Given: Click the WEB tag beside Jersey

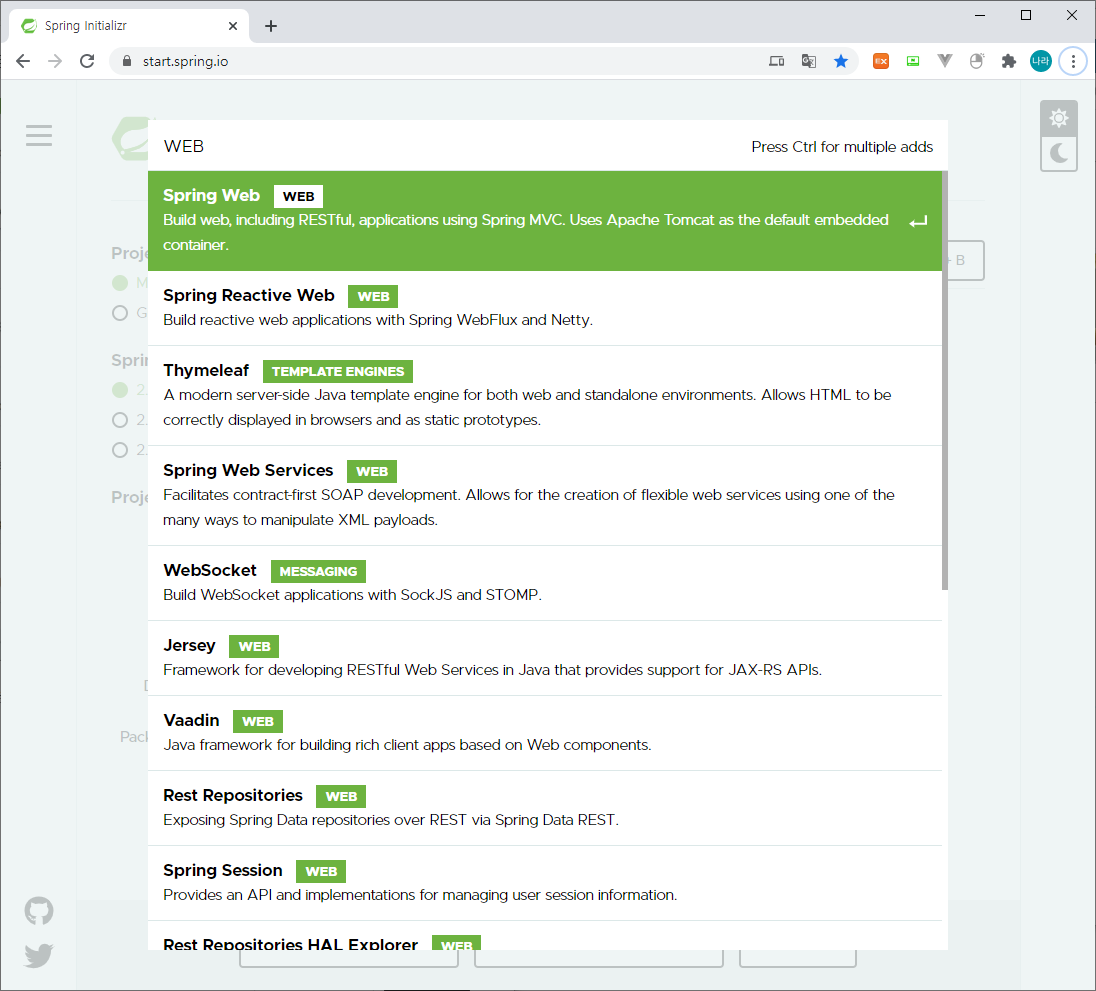Looking at the screenshot, I should point(254,646).
